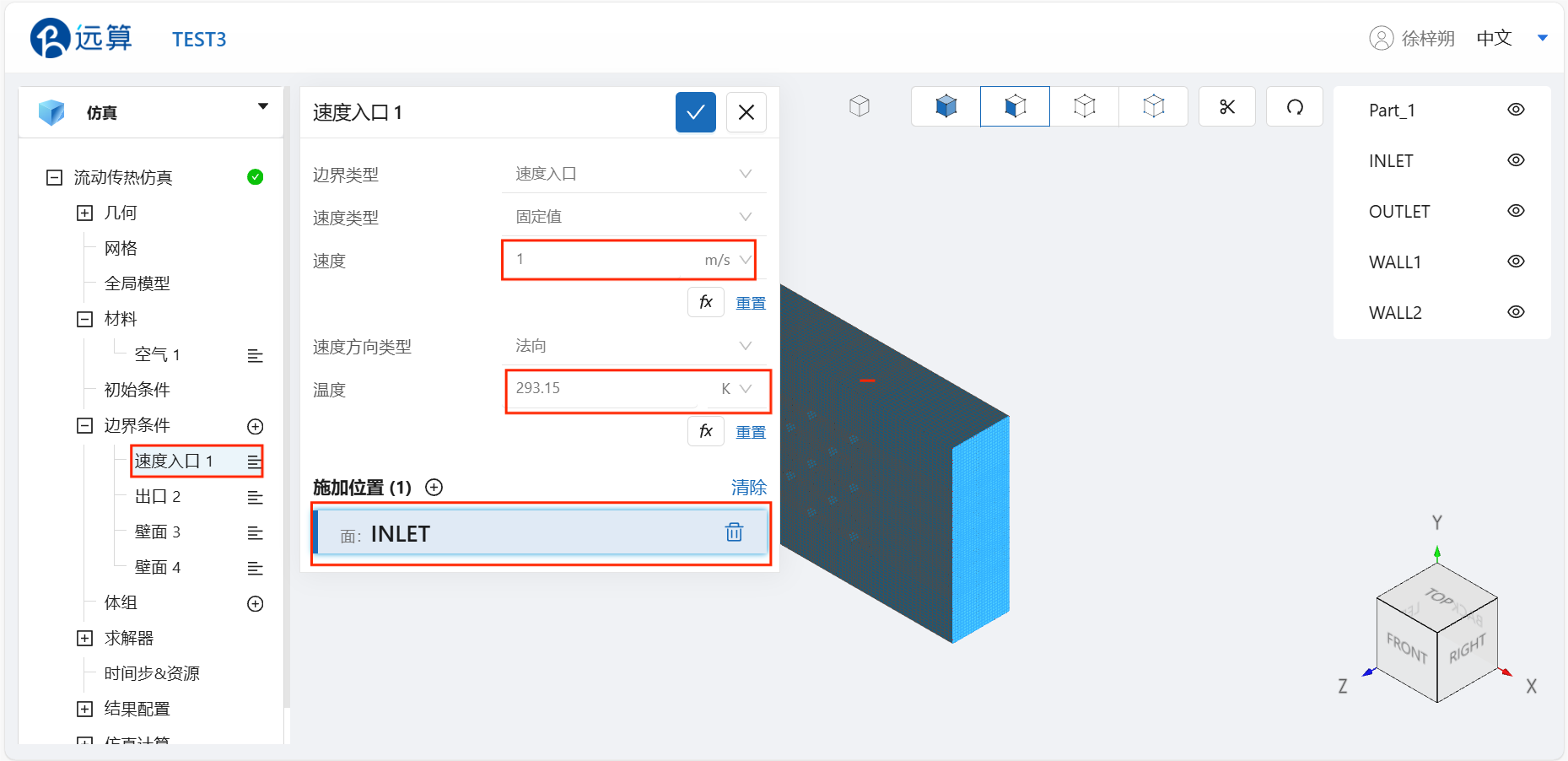Delete the INLET face assignment

pyautogui.click(x=734, y=532)
